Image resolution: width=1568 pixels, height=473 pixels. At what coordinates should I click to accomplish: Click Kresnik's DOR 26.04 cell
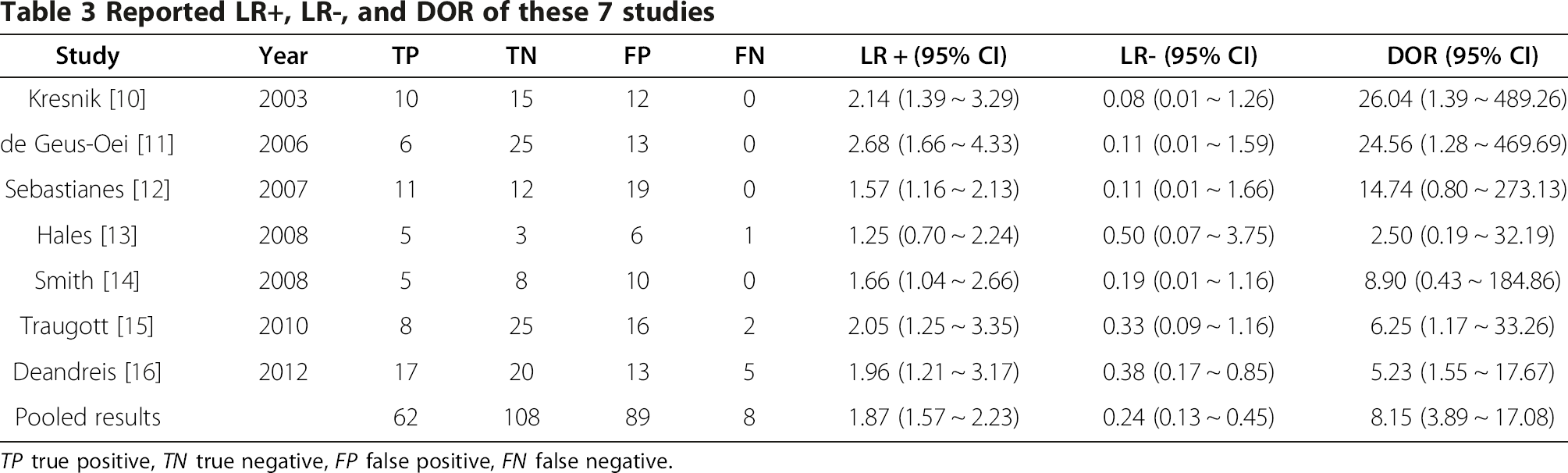point(1463,99)
